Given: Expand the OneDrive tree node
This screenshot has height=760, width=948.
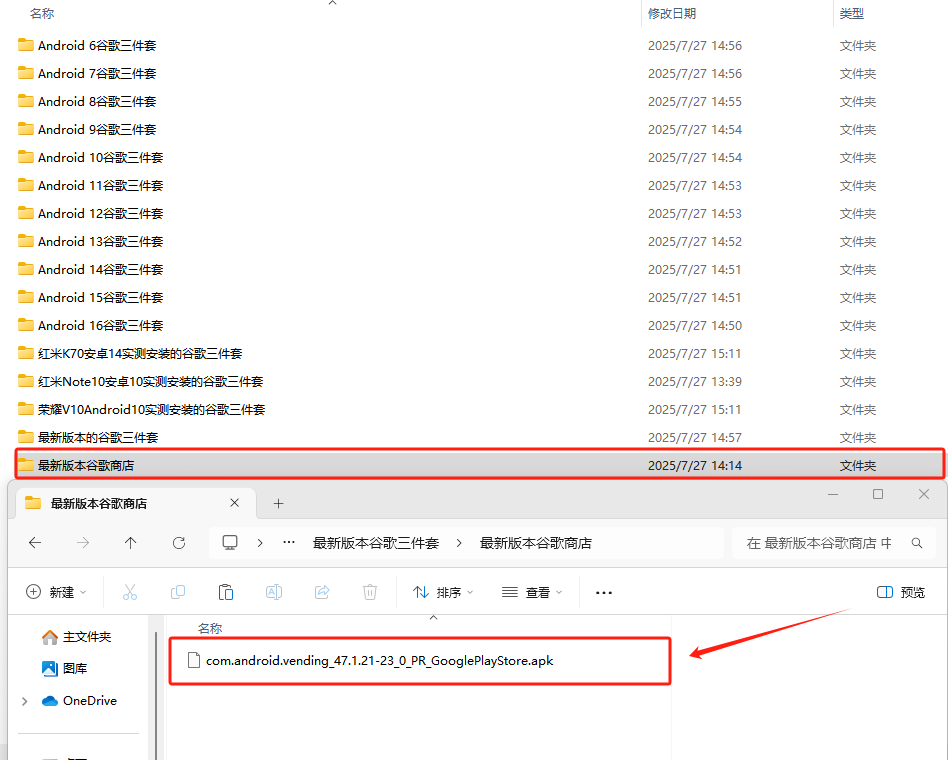Looking at the screenshot, I should click(x=25, y=701).
